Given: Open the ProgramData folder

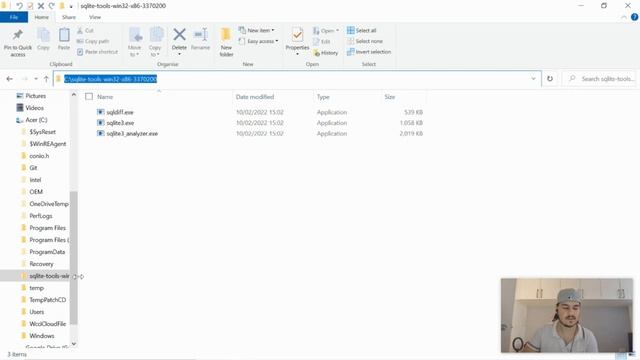Looking at the screenshot, I should 47,252.
